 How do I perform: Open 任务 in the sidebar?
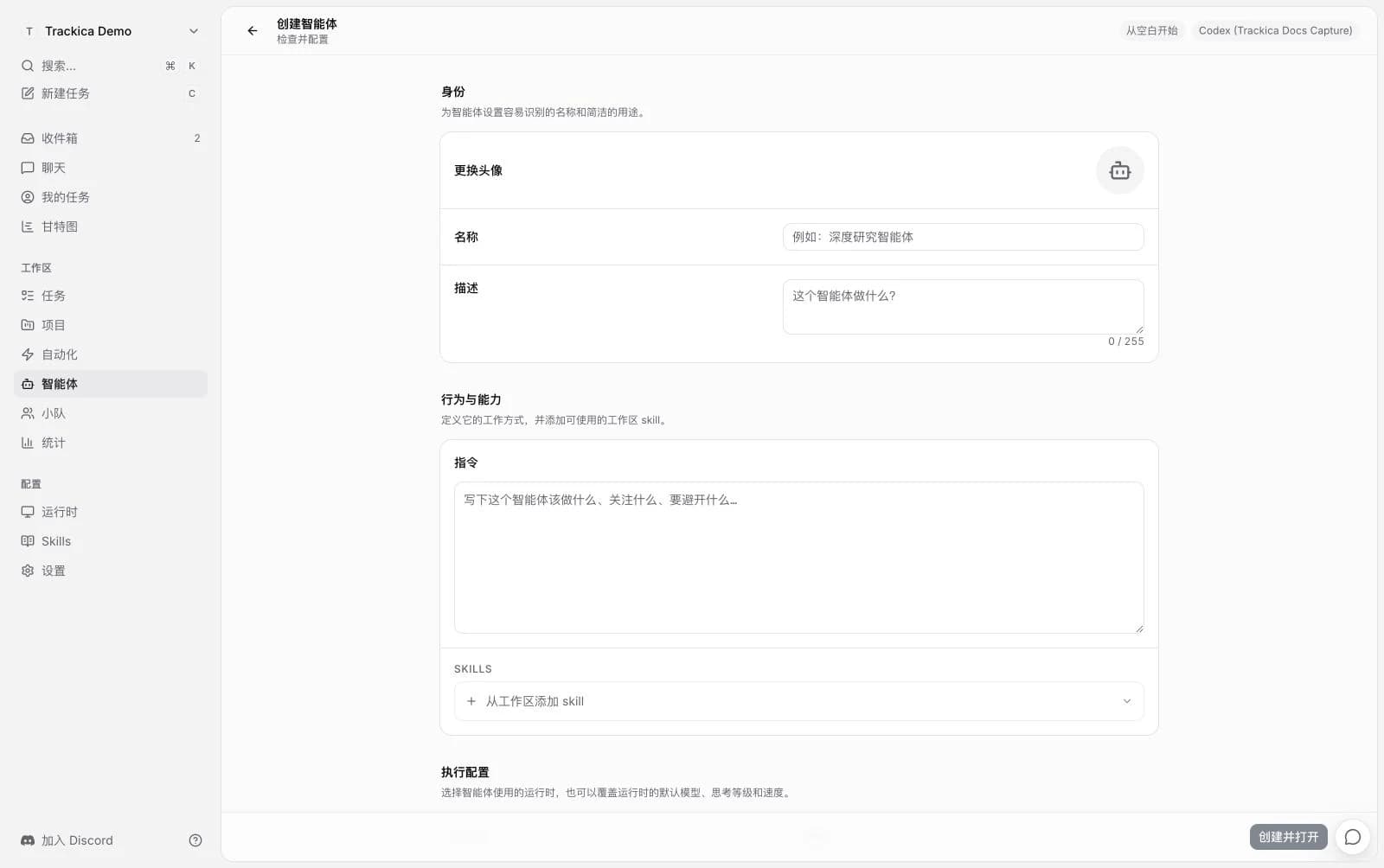(111, 296)
